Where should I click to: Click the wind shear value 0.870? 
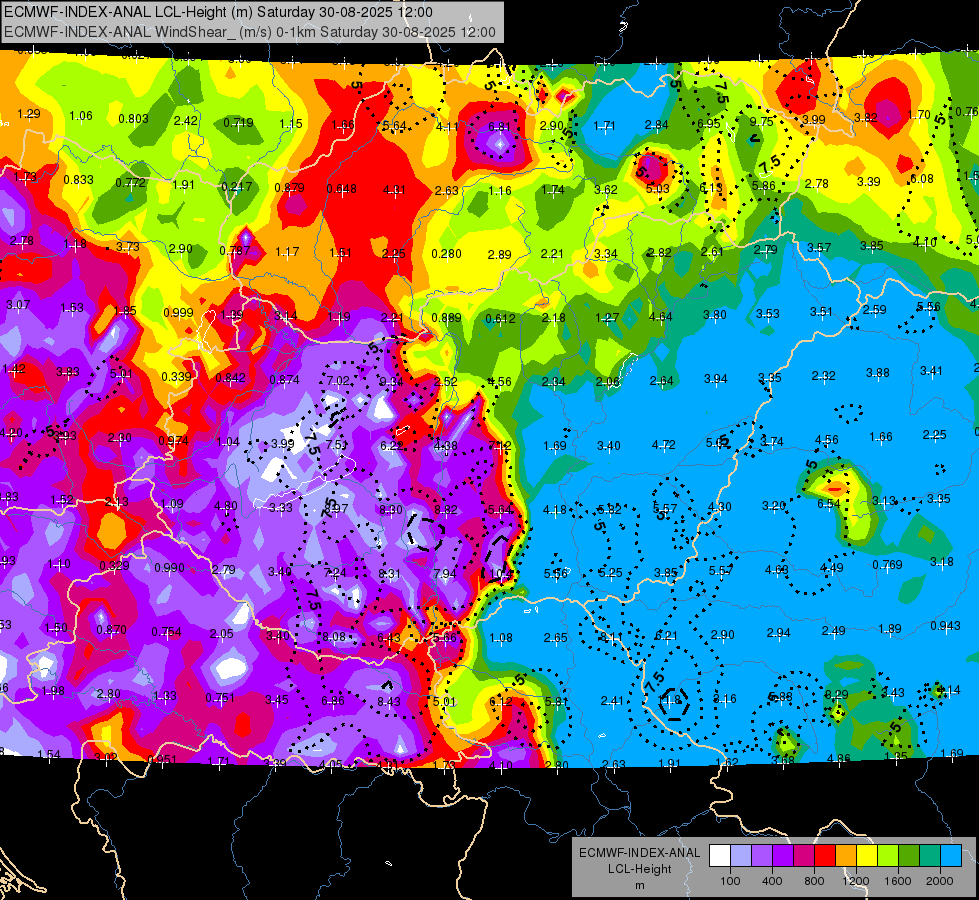tap(112, 630)
